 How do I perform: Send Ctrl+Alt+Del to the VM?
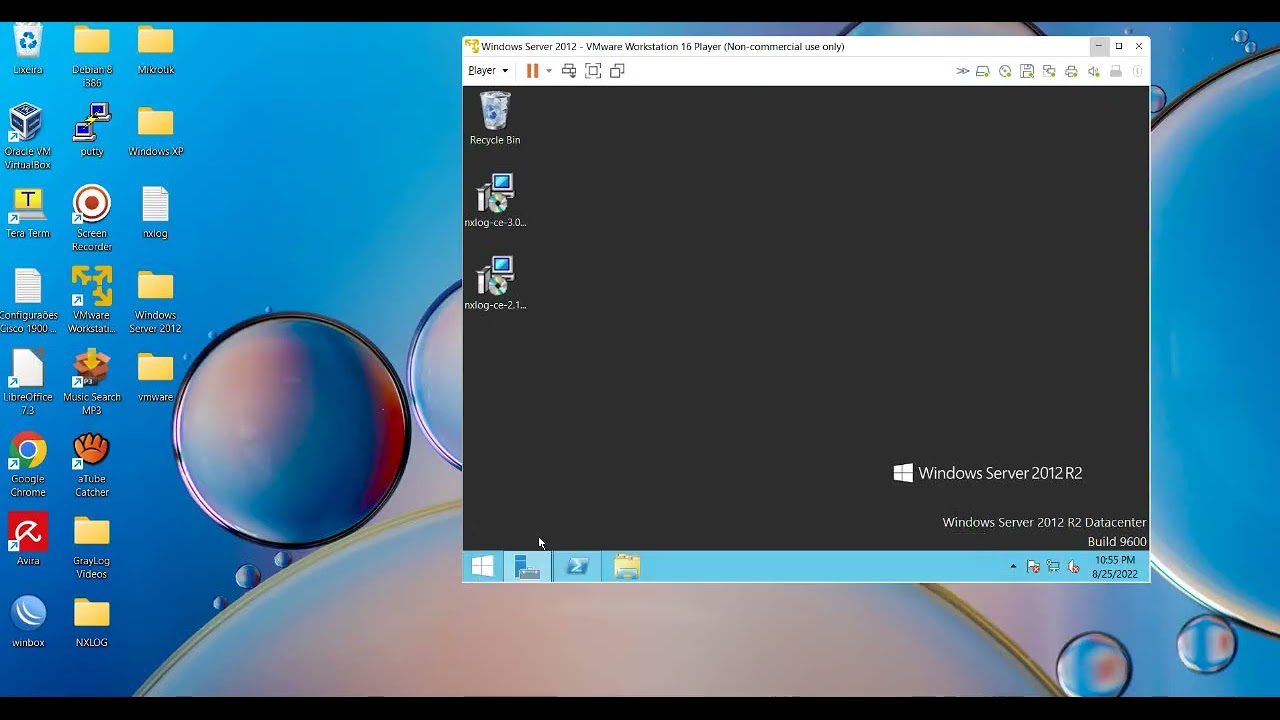click(569, 71)
